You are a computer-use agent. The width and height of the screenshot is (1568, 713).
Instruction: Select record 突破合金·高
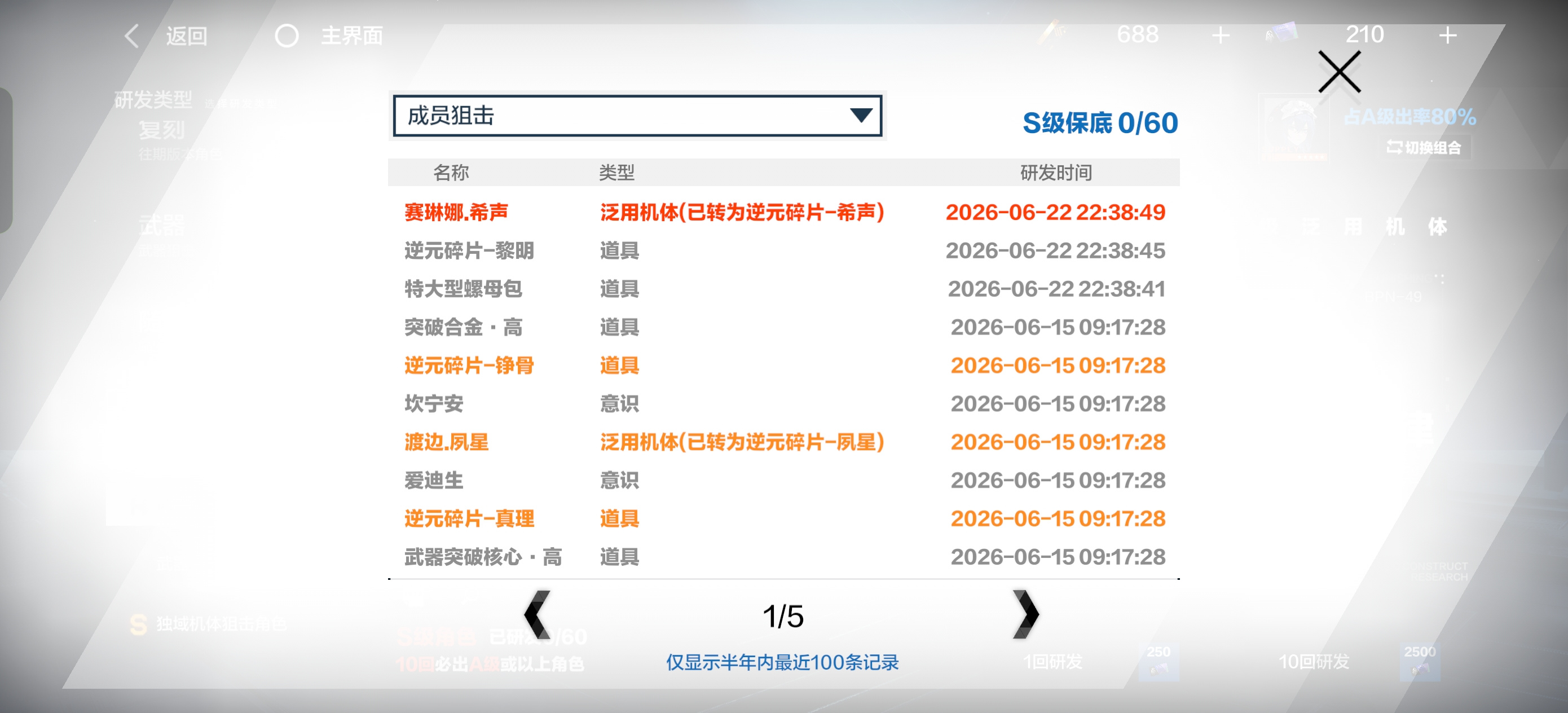(x=784, y=327)
